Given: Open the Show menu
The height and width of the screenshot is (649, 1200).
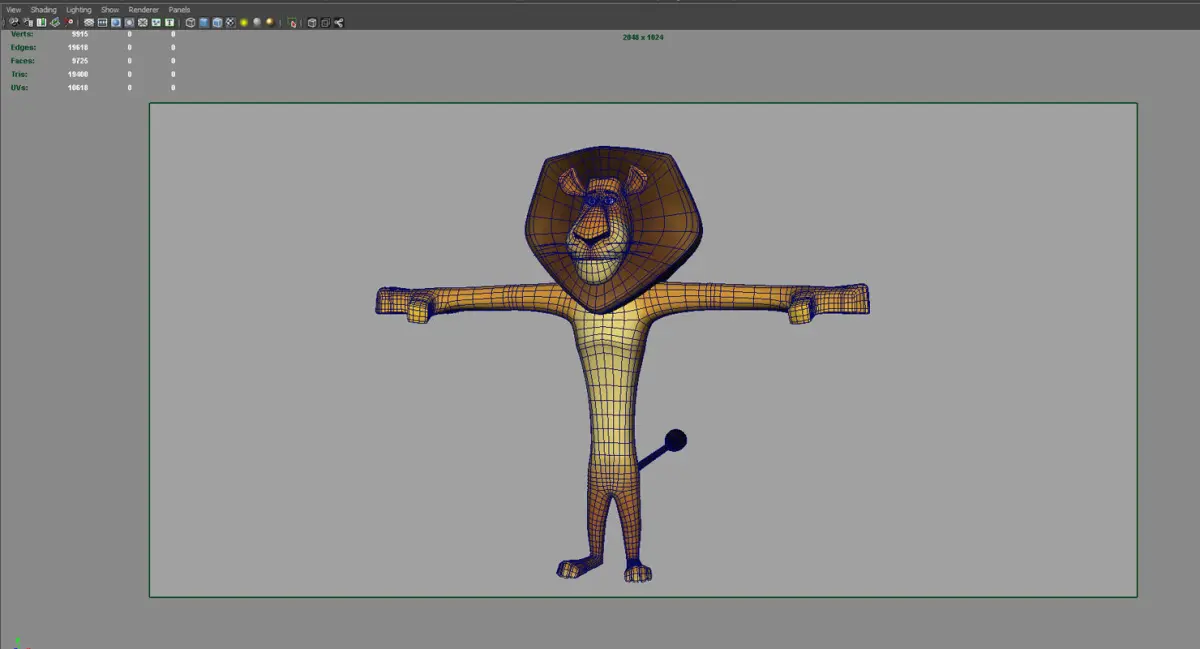Looking at the screenshot, I should point(110,10).
